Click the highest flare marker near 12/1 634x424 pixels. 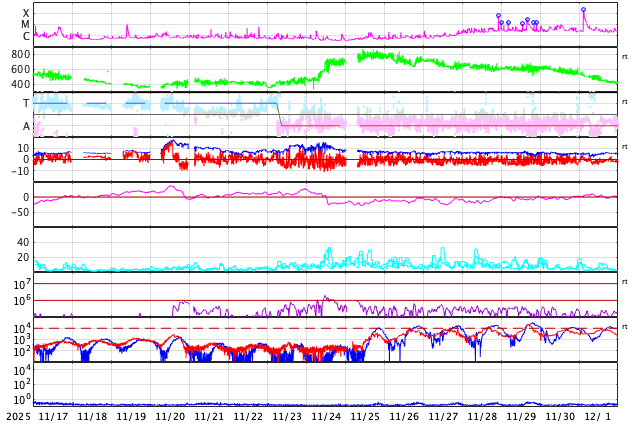tap(583, 10)
